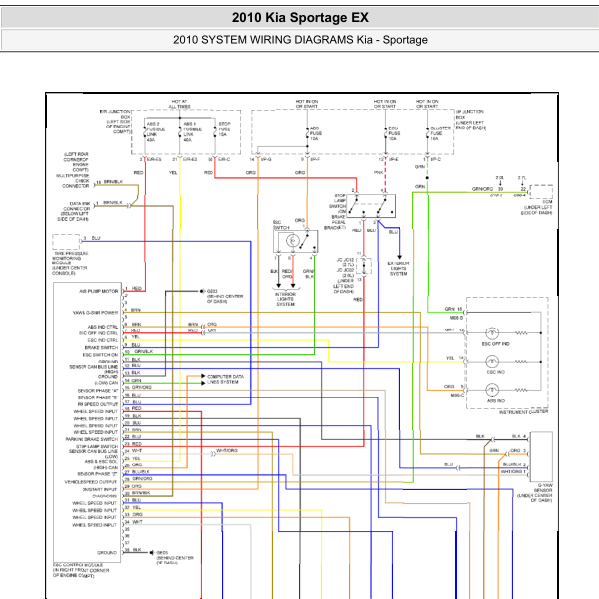Click the ABS fuse 10A symbol
This screenshot has width=599, height=599.
(307, 134)
